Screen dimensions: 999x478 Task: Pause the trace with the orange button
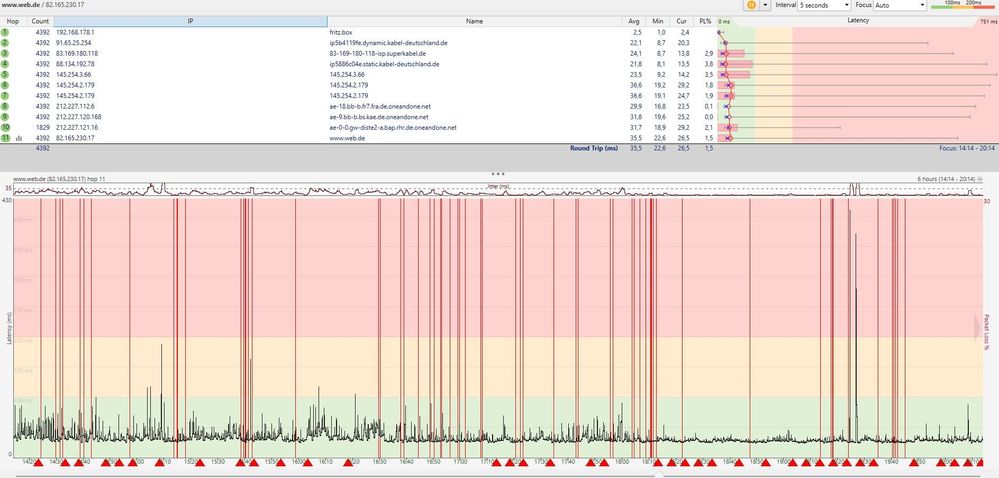point(751,5)
